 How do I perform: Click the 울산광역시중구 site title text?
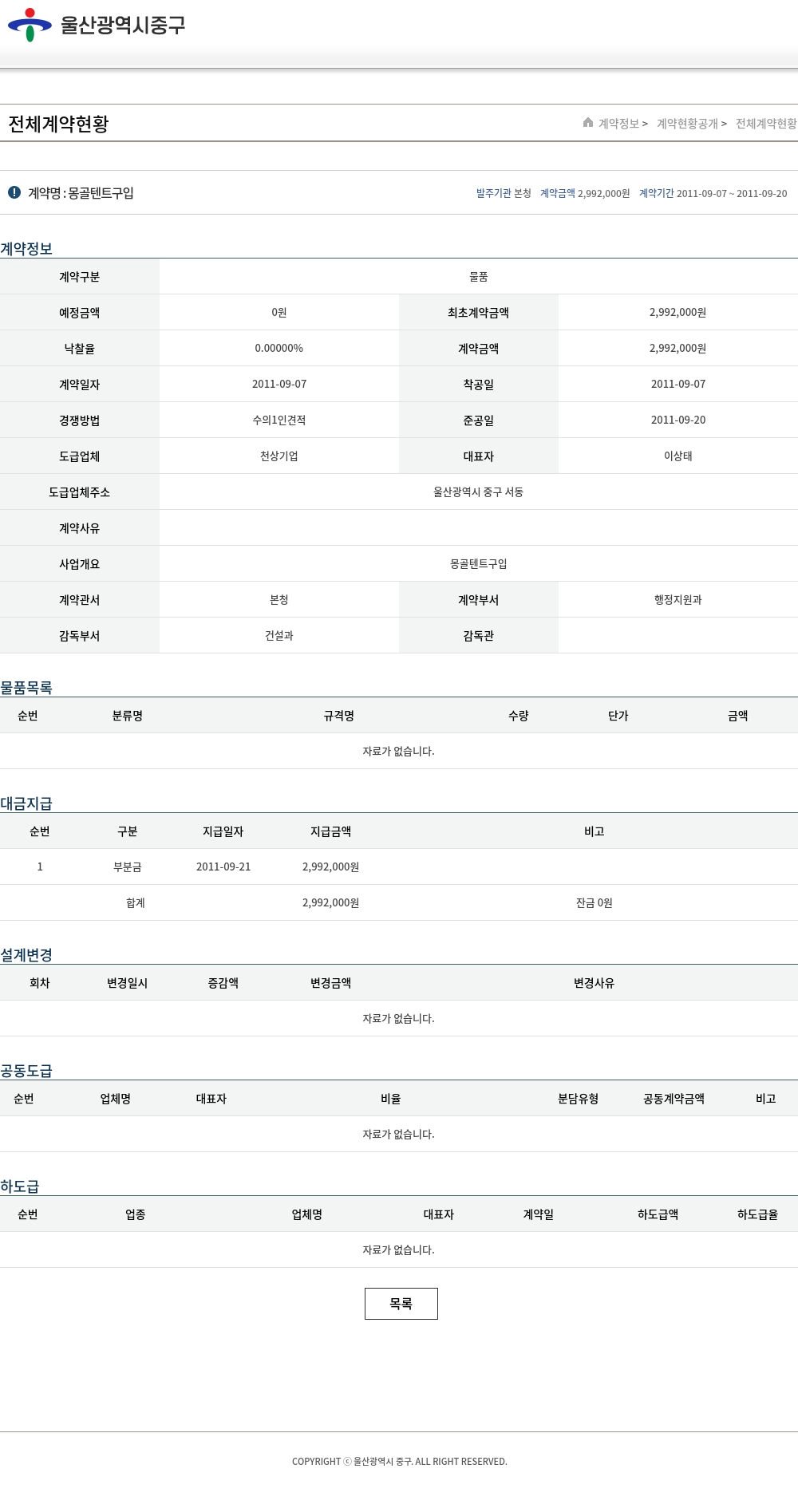click(x=123, y=25)
